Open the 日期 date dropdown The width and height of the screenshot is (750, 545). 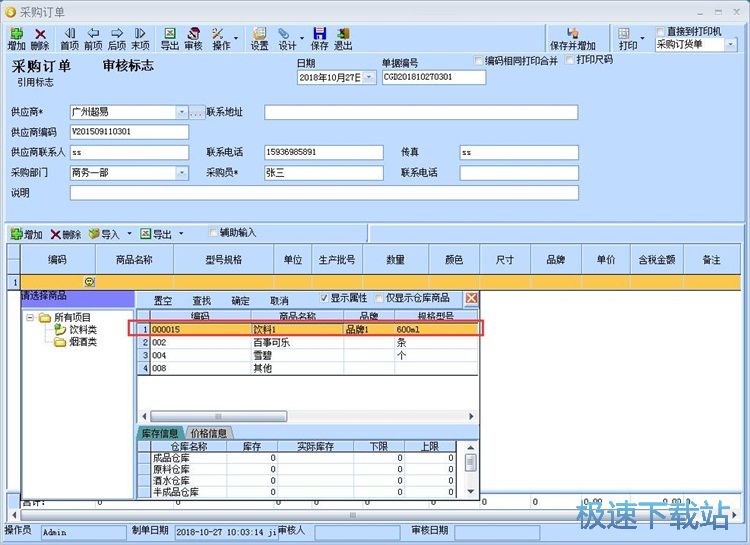click(x=369, y=78)
